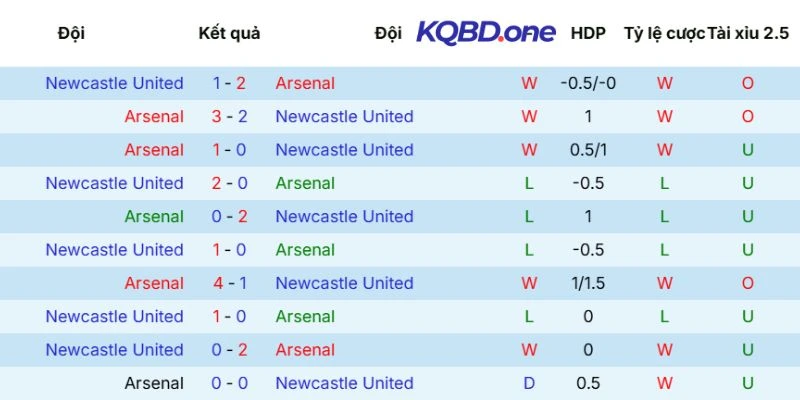
Task: Click the Tài xỉu 2.5 column header
Action: click(x=748, y=33)
